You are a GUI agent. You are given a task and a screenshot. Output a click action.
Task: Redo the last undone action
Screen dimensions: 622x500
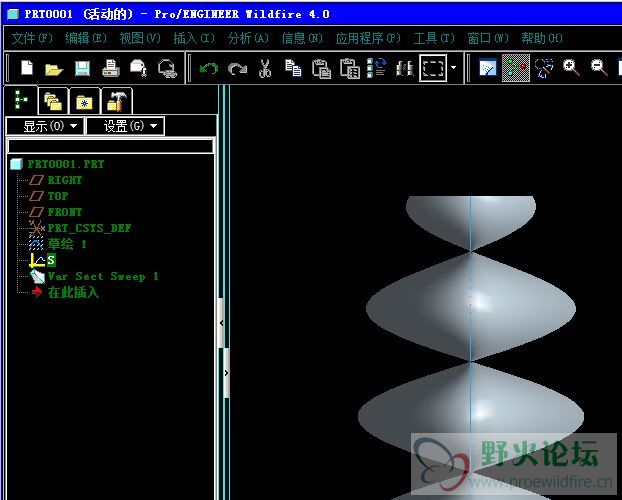click(x=237, y=69)
